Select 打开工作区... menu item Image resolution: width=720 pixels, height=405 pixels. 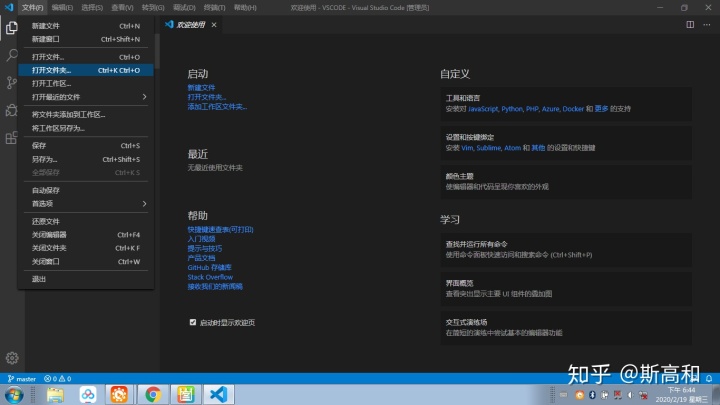point(85,84)
